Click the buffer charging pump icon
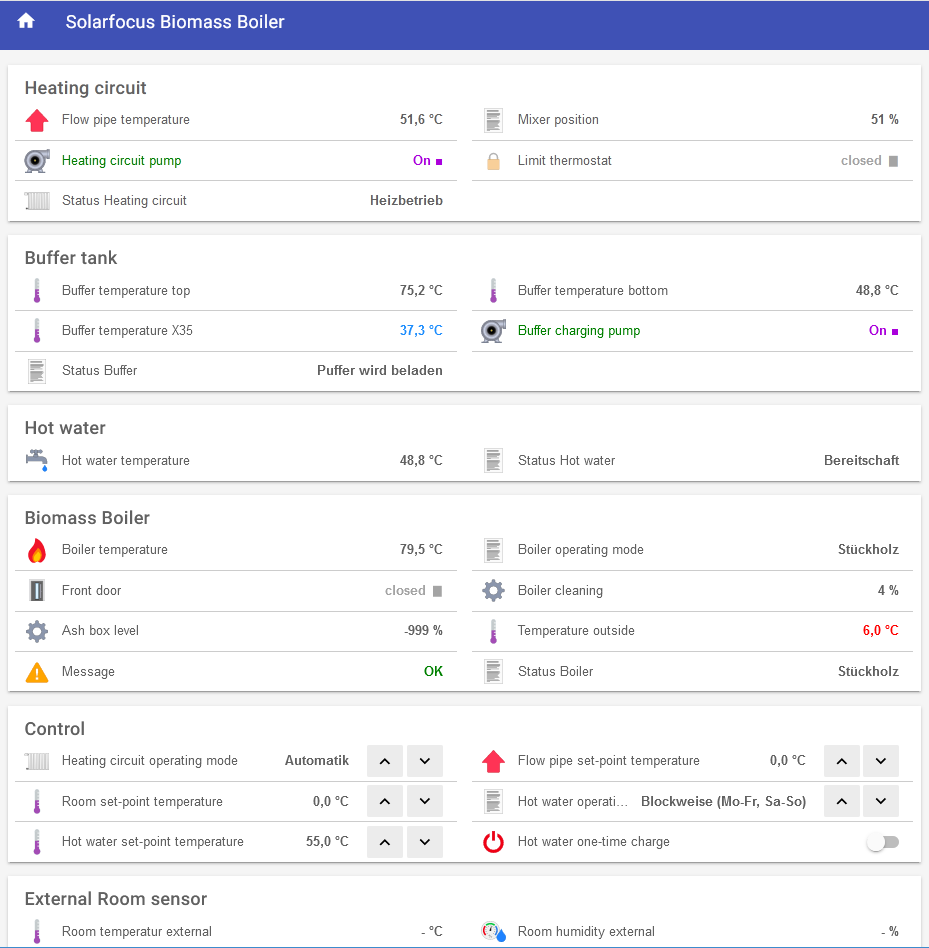The width and height of the screenshot is (929, 948). point(493,331)
